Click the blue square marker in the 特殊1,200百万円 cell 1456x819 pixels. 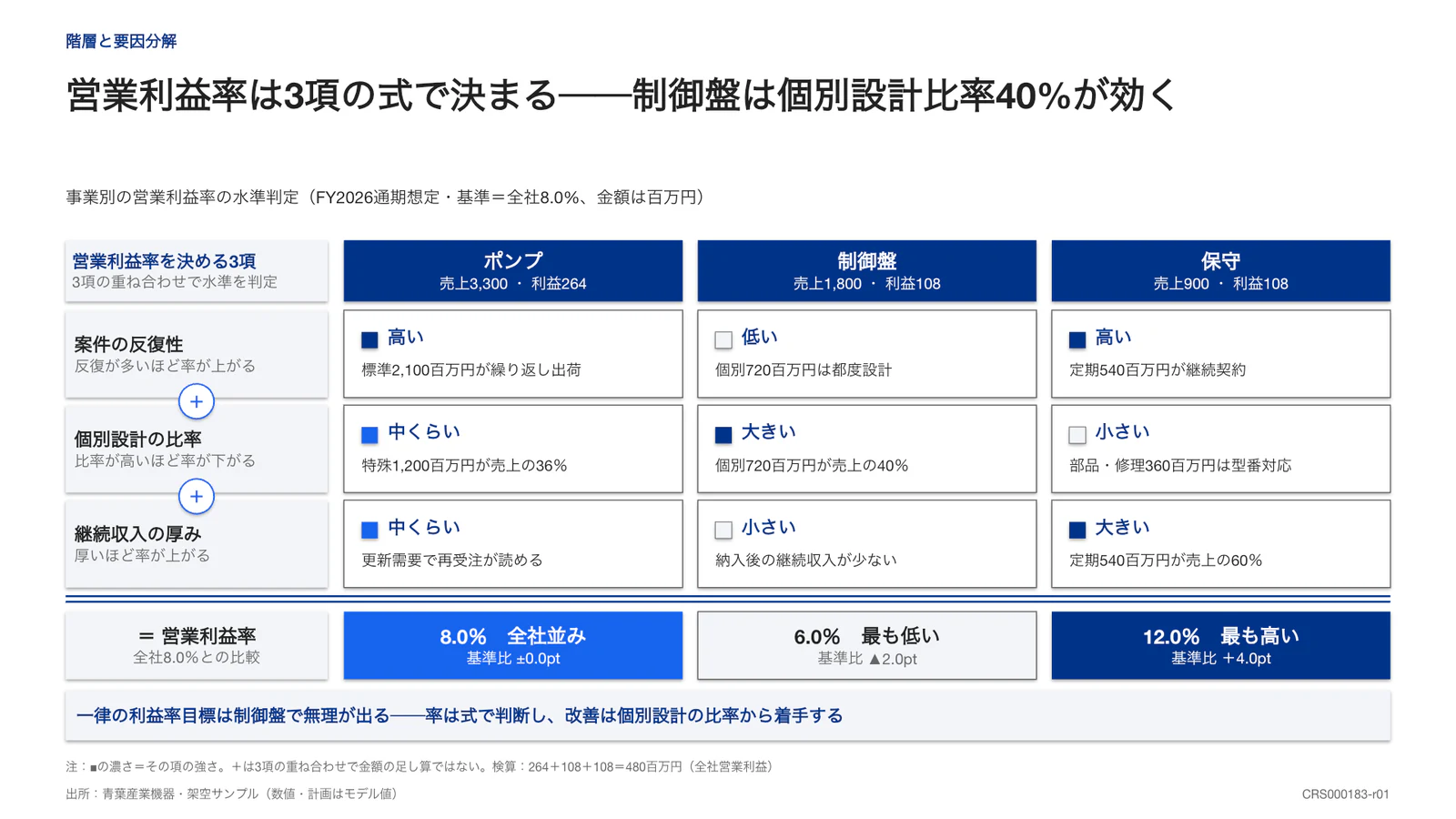coord(369,435)
